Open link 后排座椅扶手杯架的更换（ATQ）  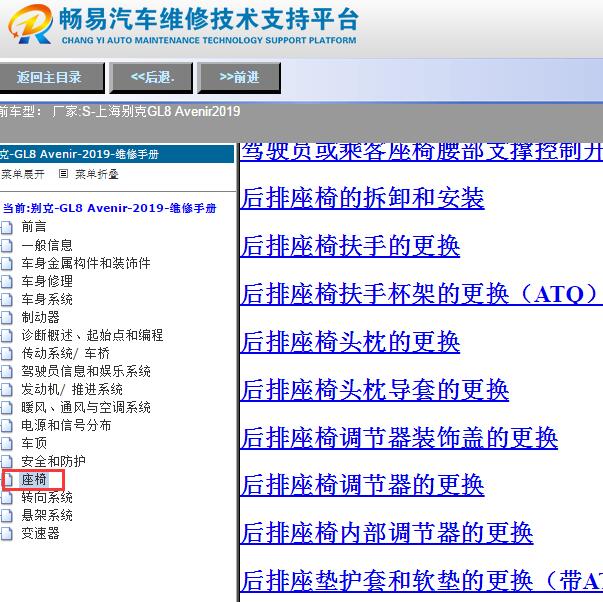point(421,294)
